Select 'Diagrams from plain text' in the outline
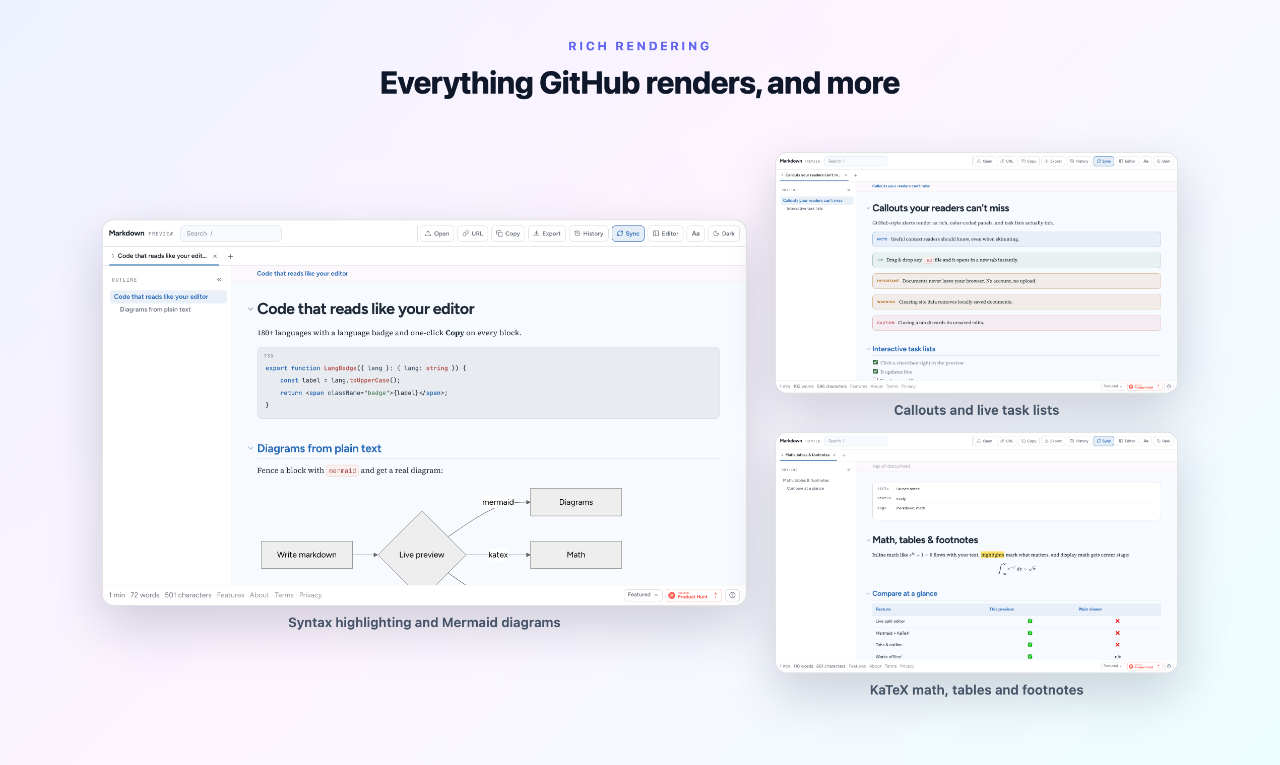This screenshot has height=765, width=1280. pos(155,309)
